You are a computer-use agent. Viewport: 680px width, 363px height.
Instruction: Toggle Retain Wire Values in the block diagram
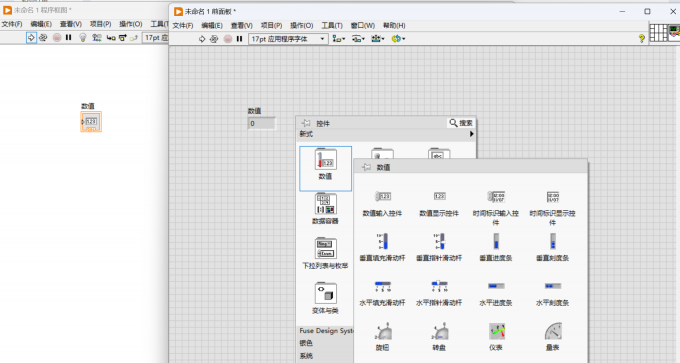pos(97,38)
